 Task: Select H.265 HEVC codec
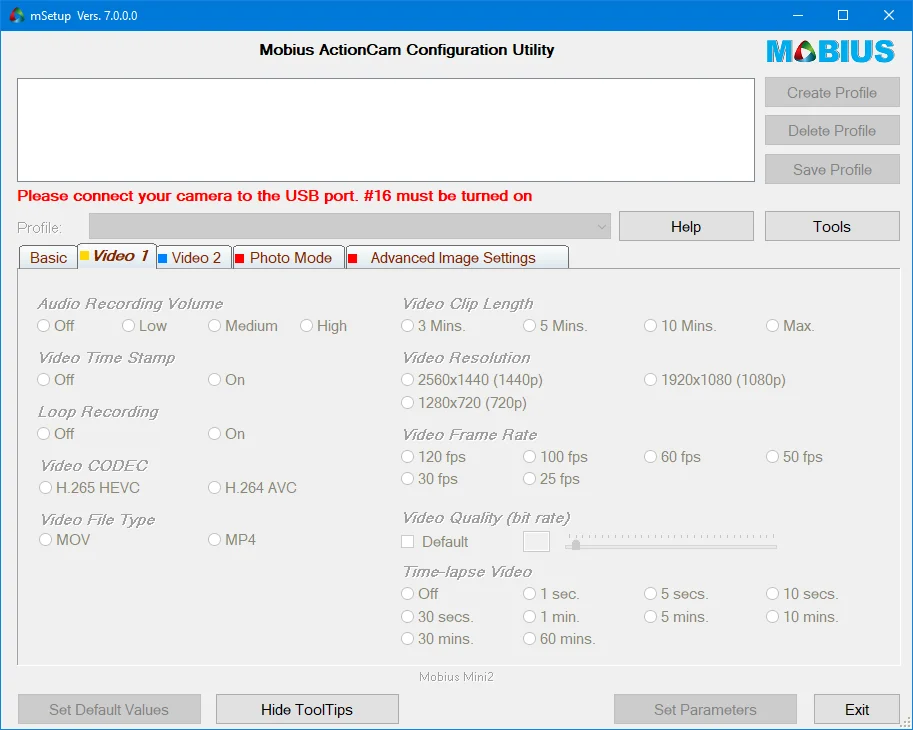[x=89, y=488]
